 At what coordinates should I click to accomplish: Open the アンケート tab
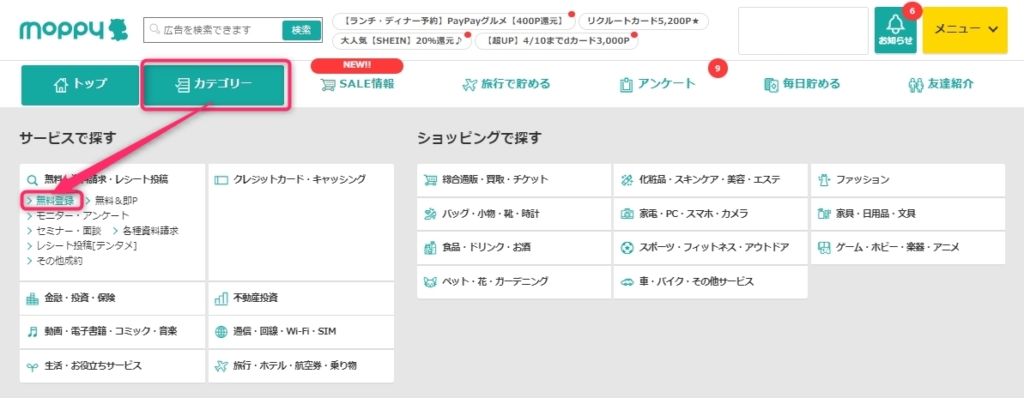click(658, 84)
